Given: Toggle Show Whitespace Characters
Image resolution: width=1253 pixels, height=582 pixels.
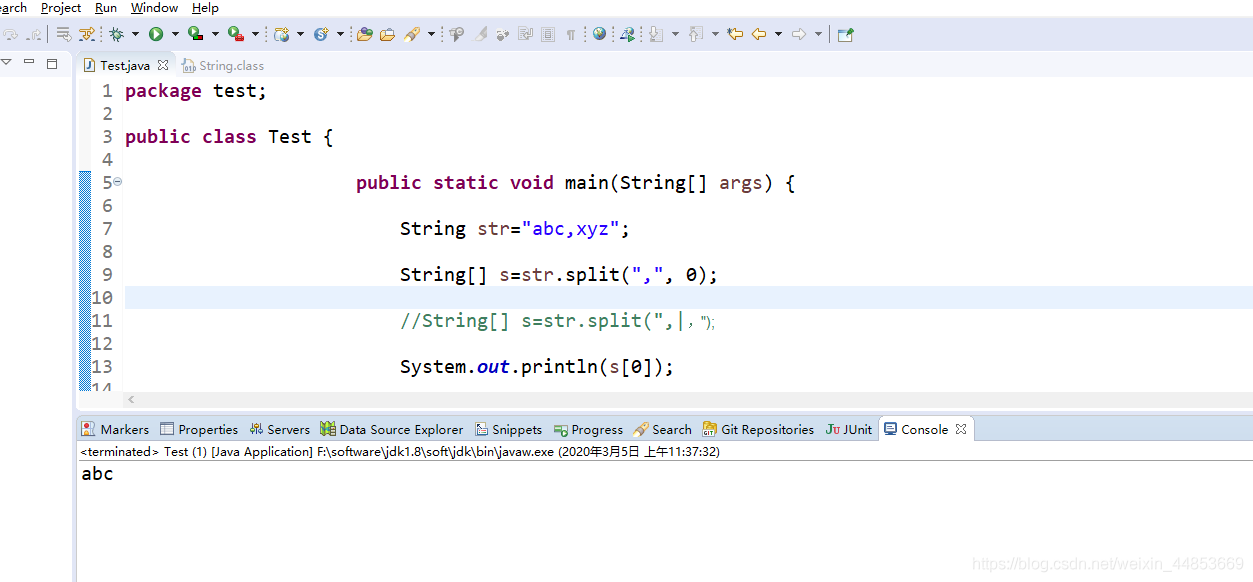Looking at the screenshot, I should (571, 33).
